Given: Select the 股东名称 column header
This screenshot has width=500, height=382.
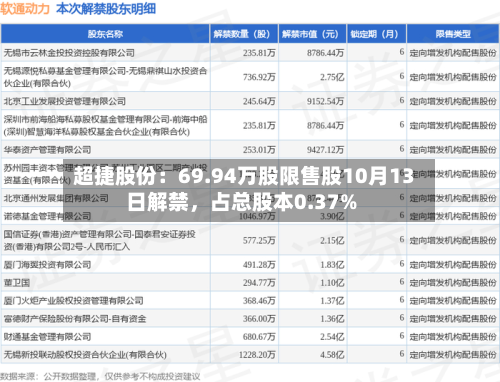Looking at the screenshot, I should tap(105, 34).
